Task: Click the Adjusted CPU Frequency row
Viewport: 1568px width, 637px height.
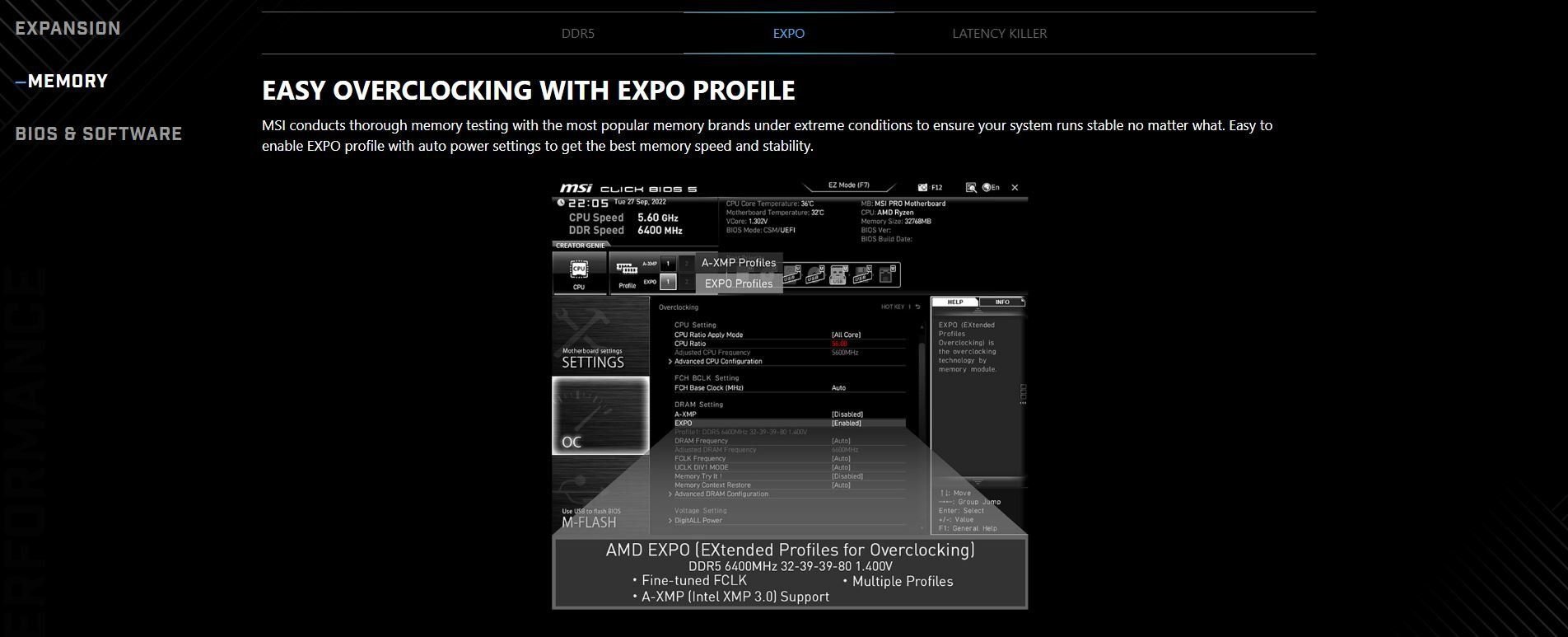Action: click(789, 353)
